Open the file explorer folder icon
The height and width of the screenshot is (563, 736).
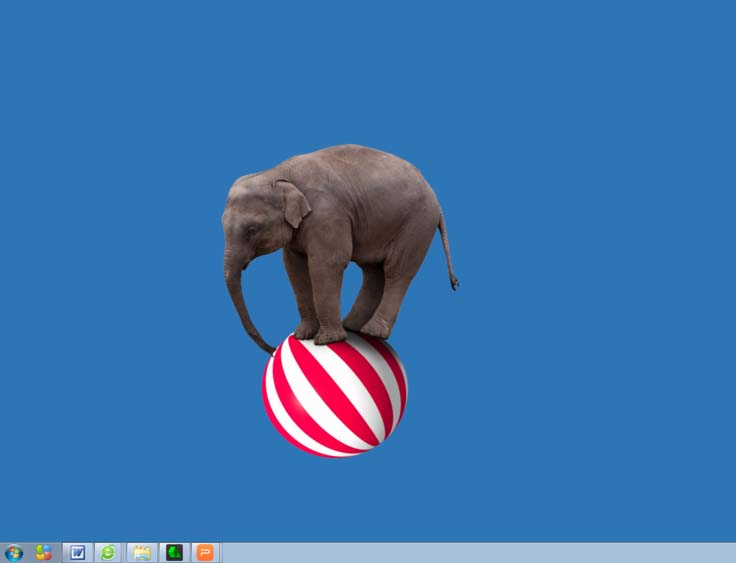point(142,553)
